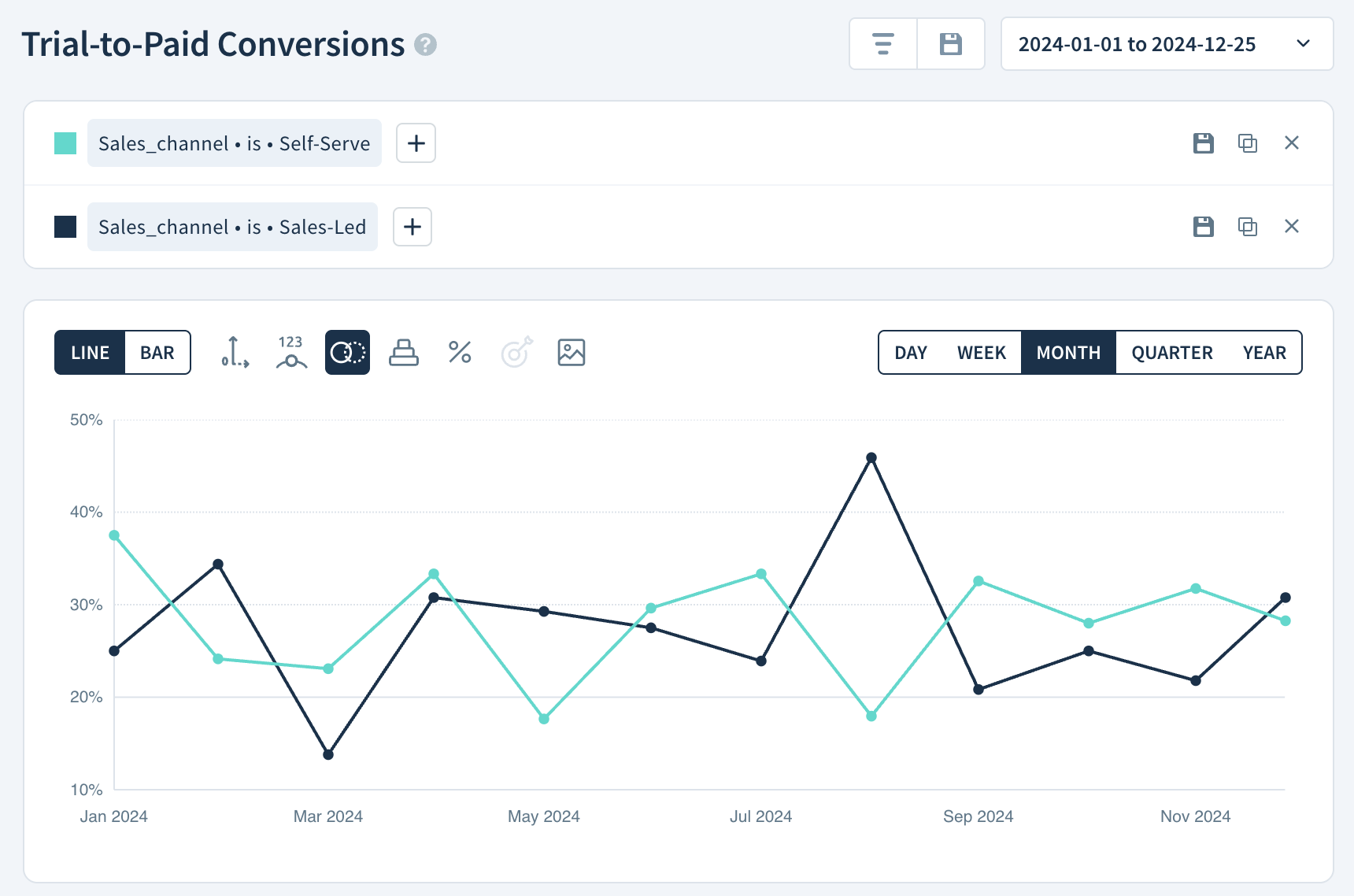This screenshot has width=1354, height=896.
Task: Click the teal Self-Serve color swatch
Action: click(x=65, y=143)
